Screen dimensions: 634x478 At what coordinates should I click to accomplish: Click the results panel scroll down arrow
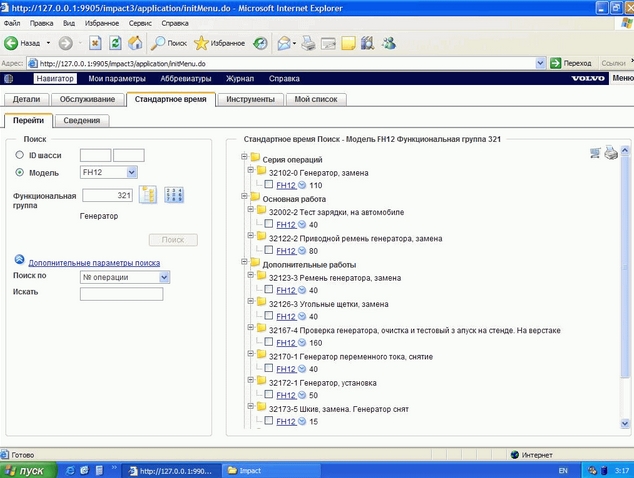625,423
